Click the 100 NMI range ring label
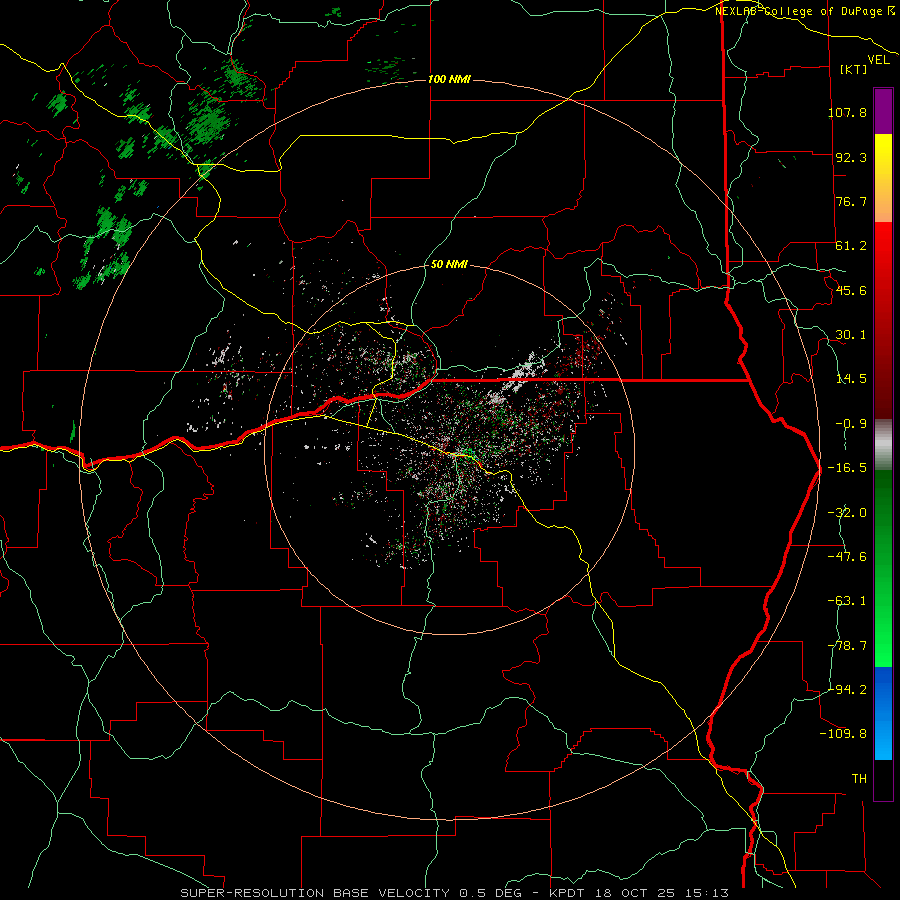The image size is (900, 900). [x=449, y=79]
